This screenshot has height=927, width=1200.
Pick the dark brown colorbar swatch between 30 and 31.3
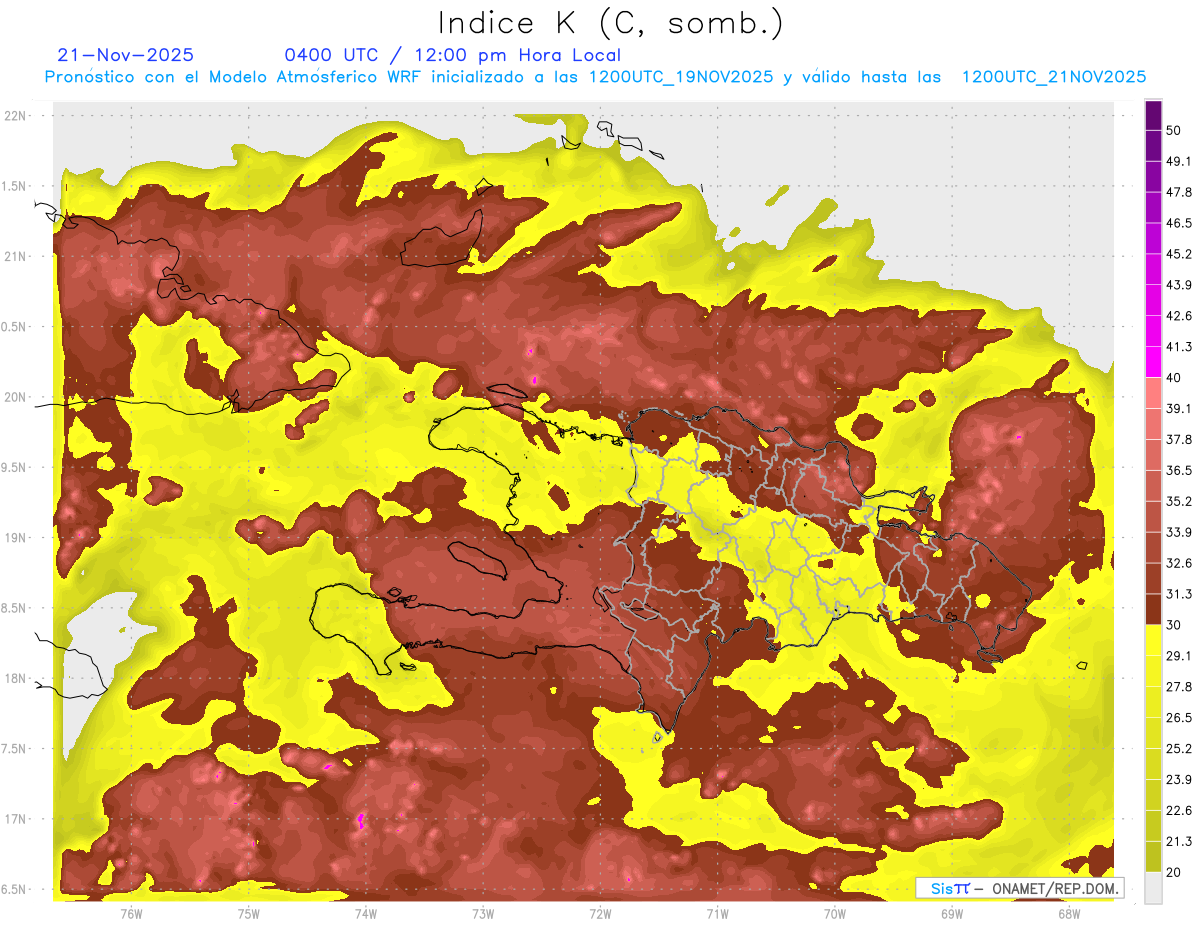pos(1154,609)
